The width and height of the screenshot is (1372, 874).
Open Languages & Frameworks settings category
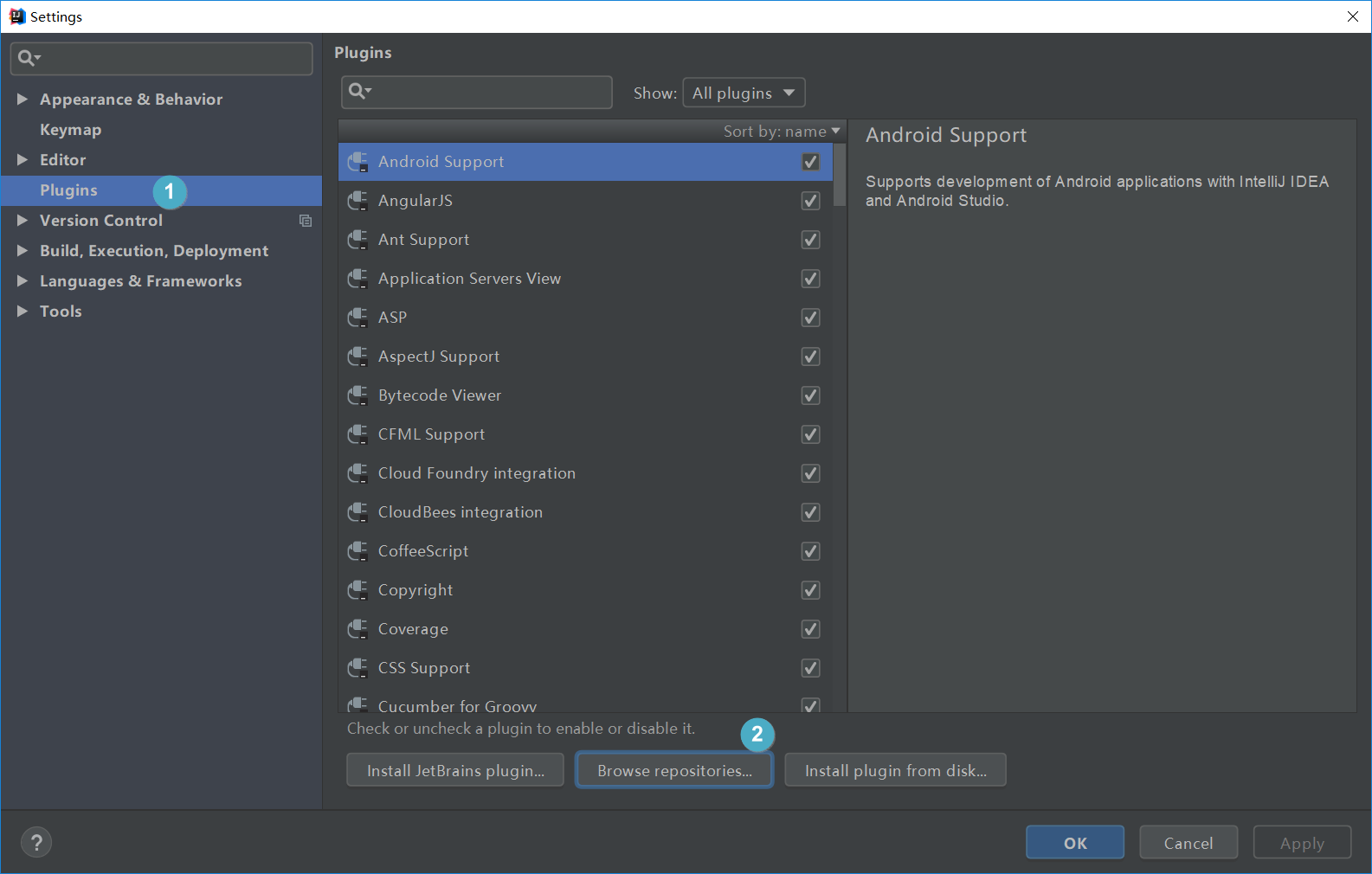click(141, 281)
